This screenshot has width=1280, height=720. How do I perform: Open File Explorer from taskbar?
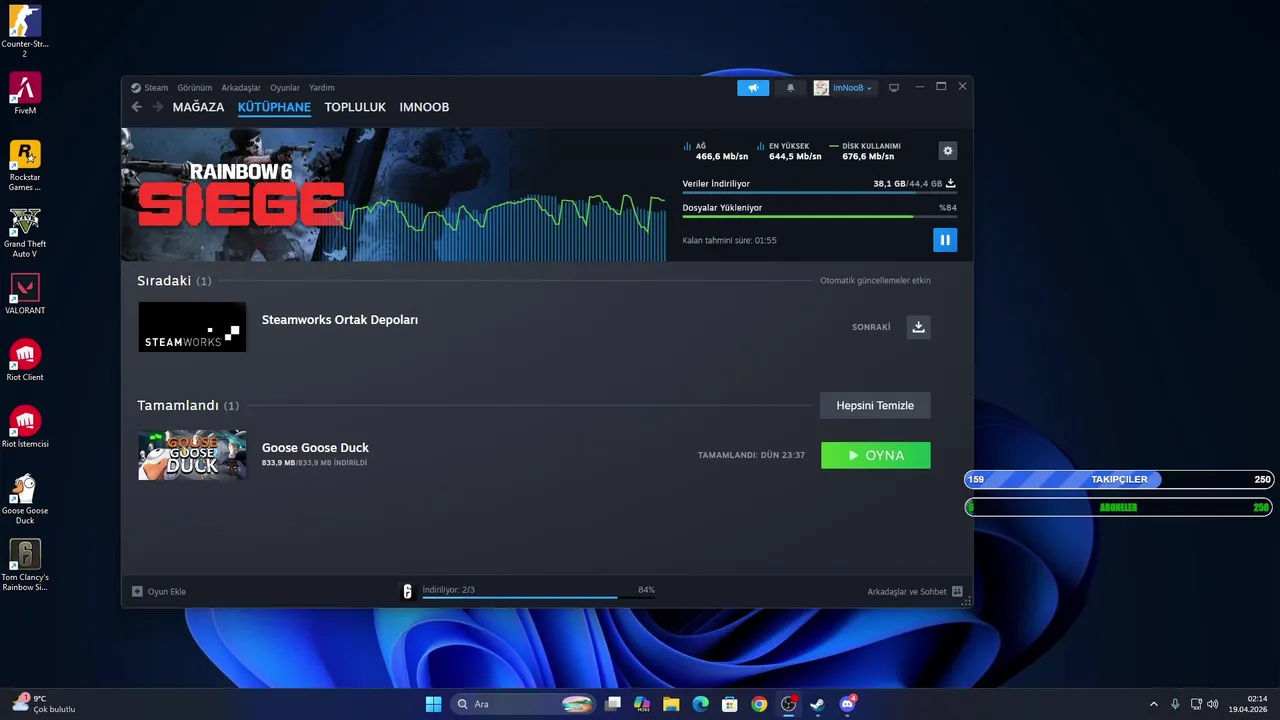pyautogui.click(x=671, y=704)
